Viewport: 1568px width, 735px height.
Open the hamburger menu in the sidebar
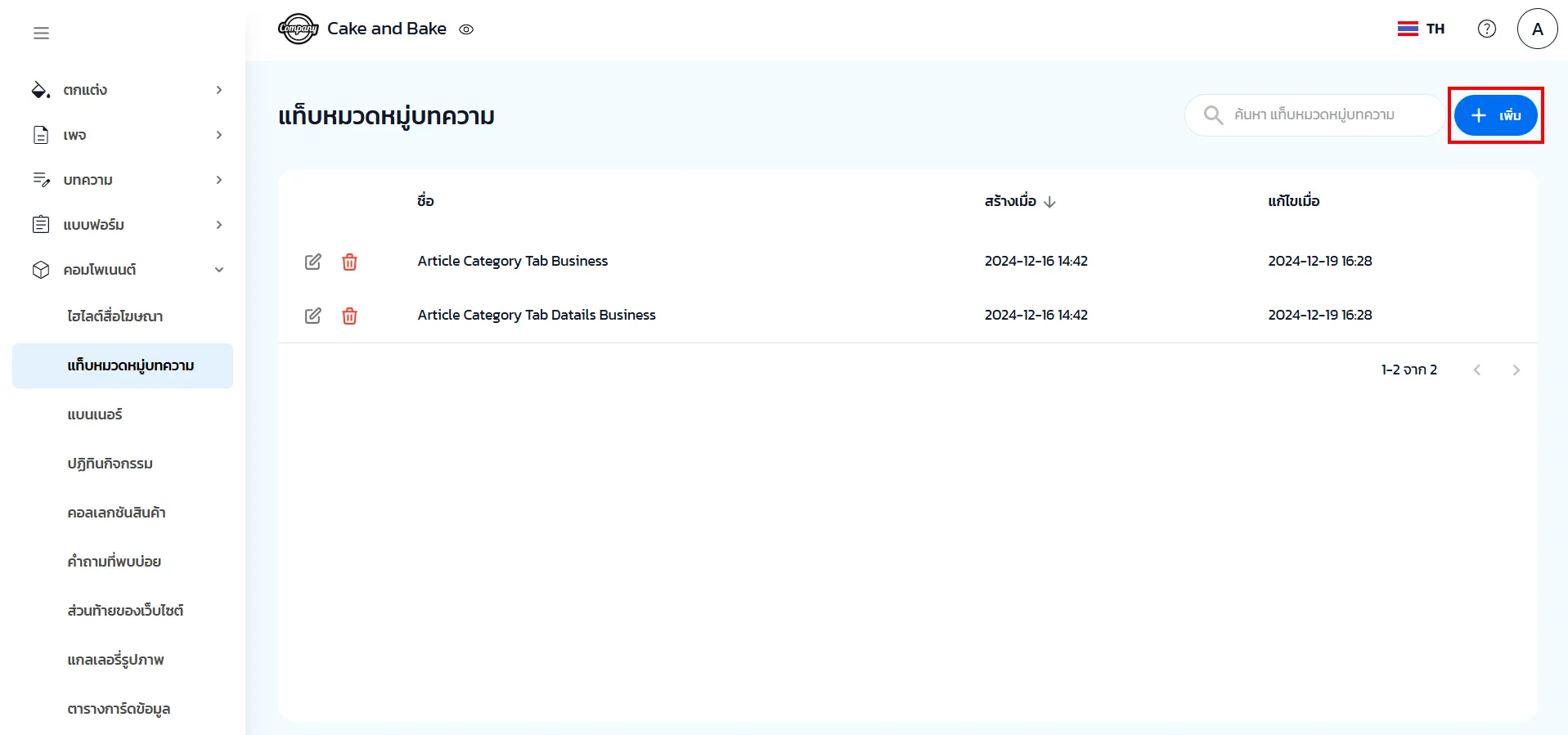(41, 33)
